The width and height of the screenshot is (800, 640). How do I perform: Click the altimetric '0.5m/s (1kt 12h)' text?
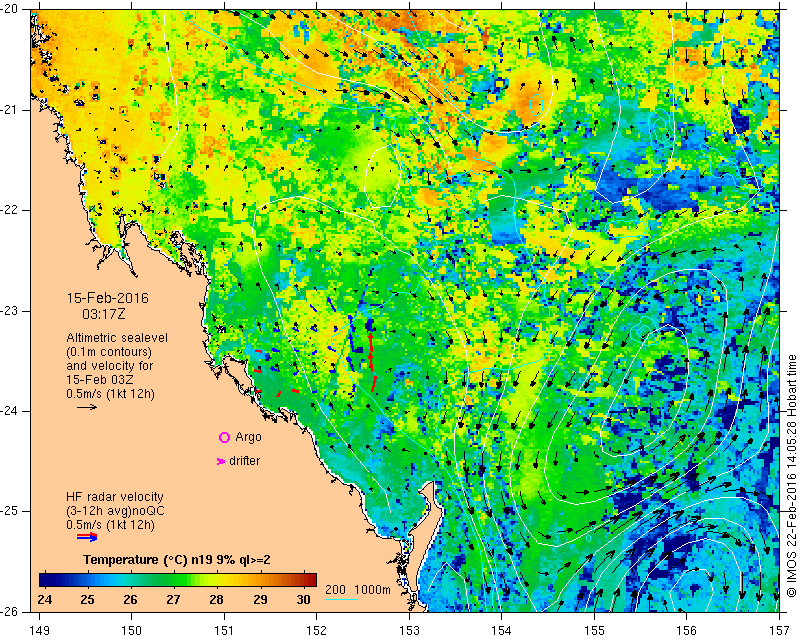(110, 393)
